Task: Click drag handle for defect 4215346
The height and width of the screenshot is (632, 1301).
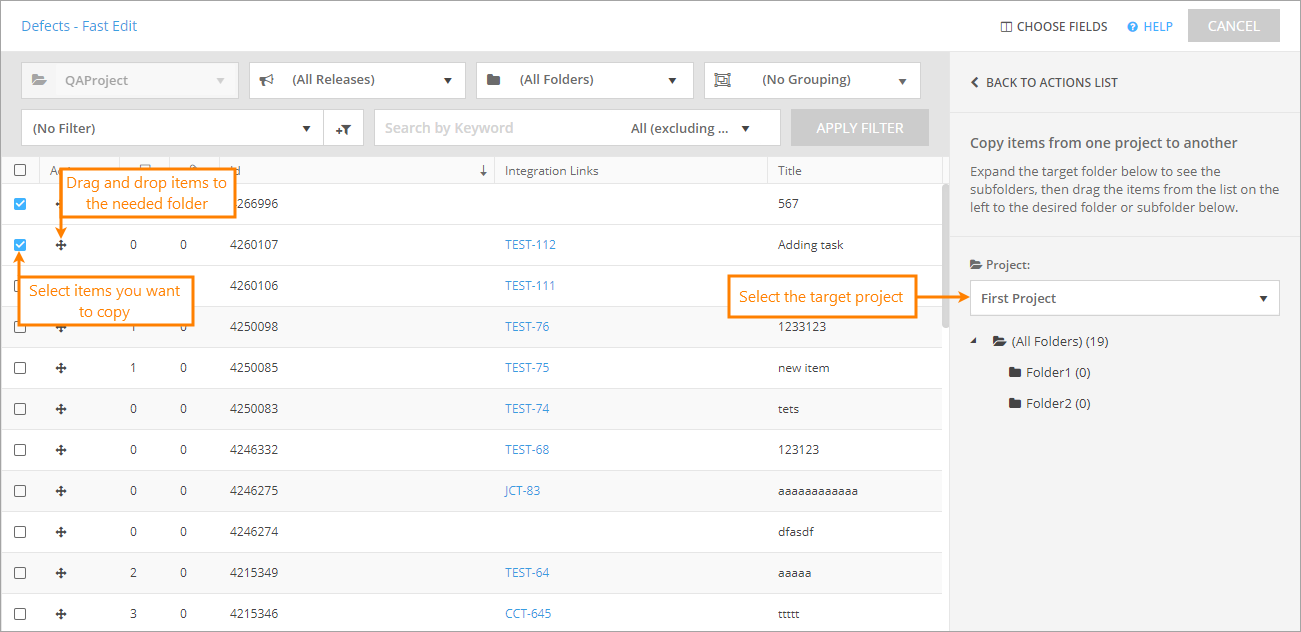Action: click(61, 614)
